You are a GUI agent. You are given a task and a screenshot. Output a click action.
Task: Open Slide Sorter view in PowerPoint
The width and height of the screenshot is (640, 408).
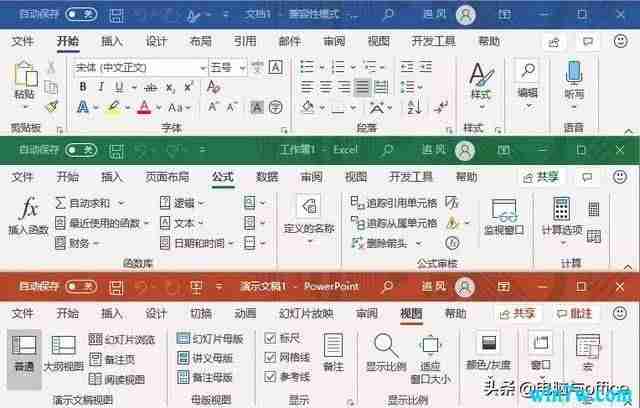point(122,339)
